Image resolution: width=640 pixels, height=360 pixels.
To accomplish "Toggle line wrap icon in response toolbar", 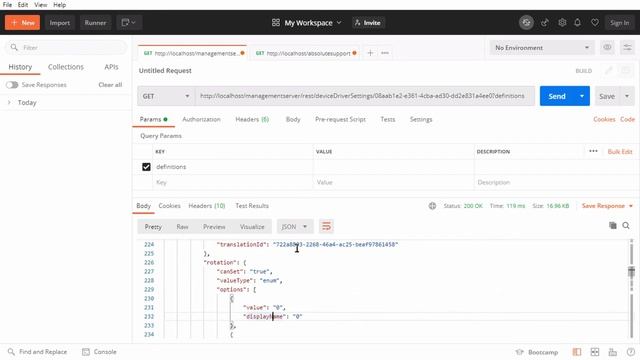I will 326,227.
